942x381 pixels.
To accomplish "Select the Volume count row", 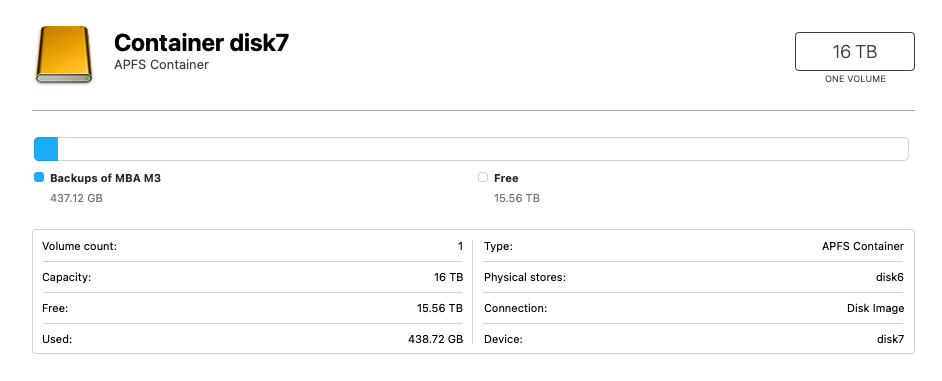I will (x=252, y=246).
